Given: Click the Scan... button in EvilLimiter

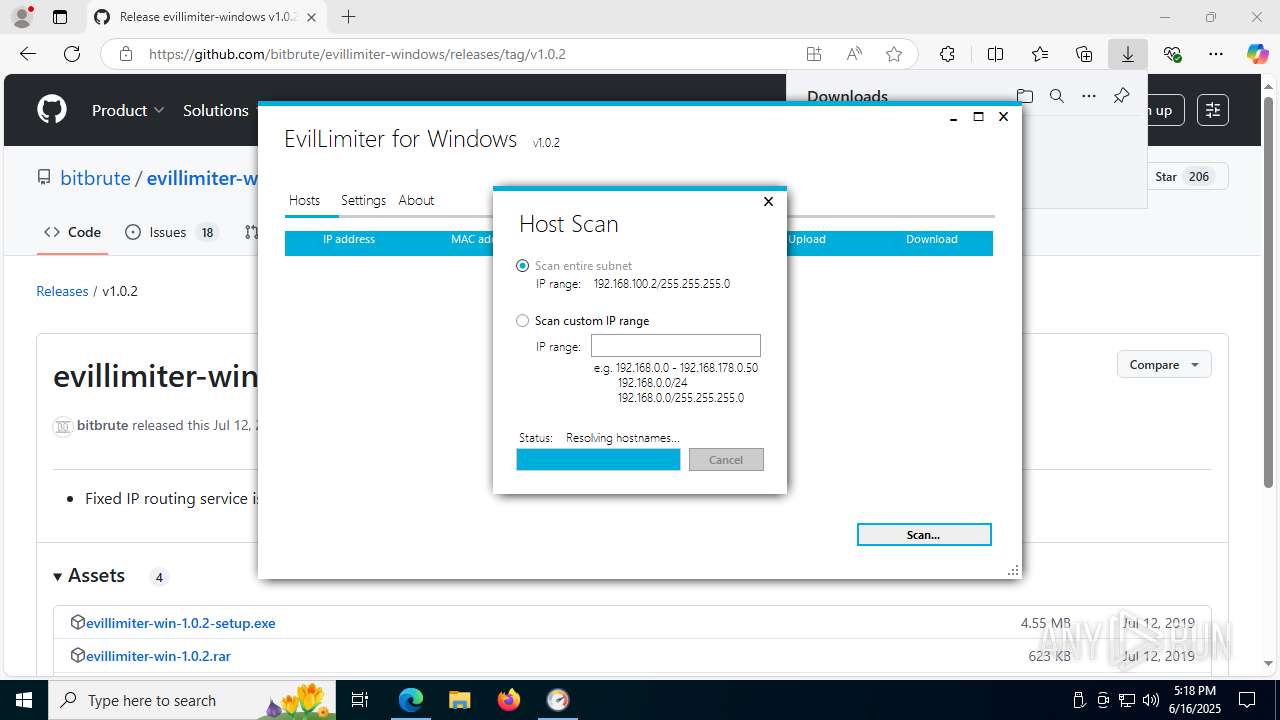Looking at the screenshot, I should point(924,535).
